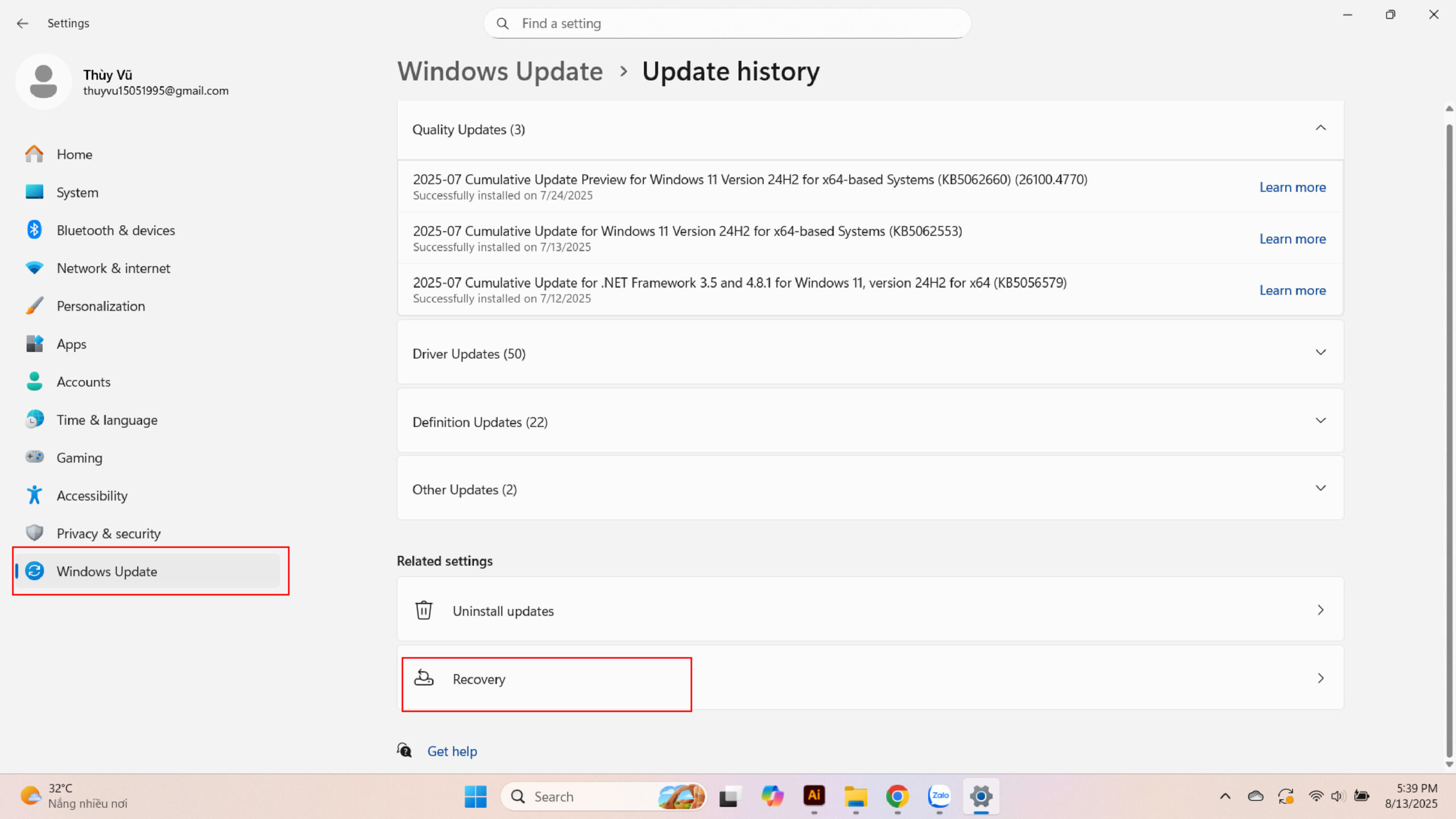Viewport: 1456px width, 819px height.
Task: Expand Definition Updates section
Action: click(x=1321, y=421)
